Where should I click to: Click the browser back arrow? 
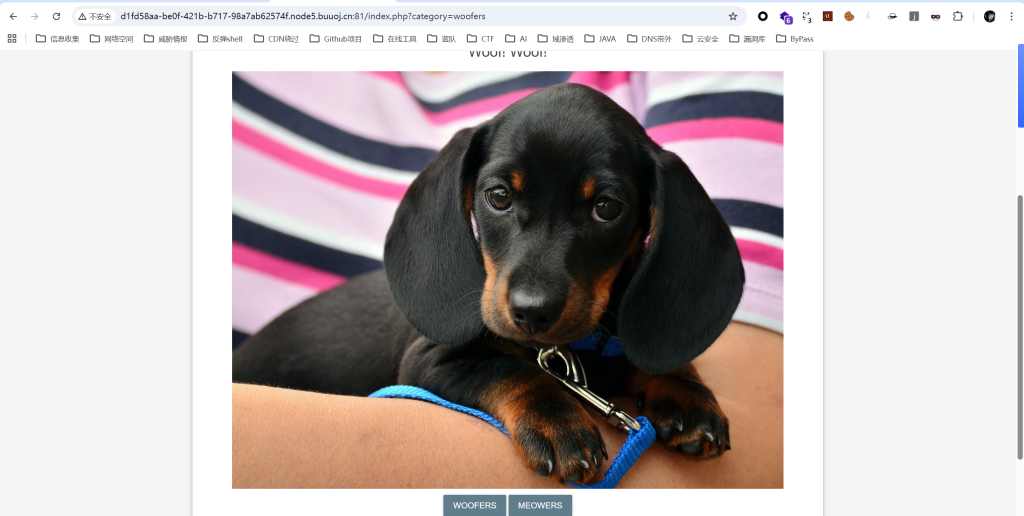coord(13,16)
